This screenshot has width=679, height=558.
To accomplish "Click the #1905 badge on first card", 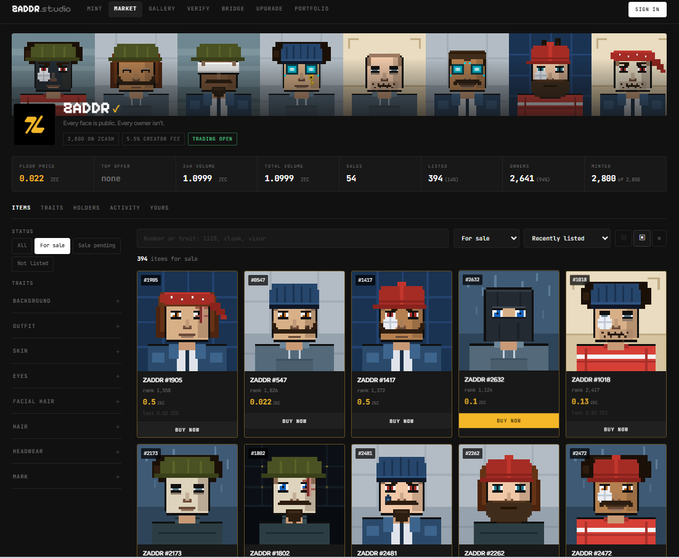I will coord(151,280).
